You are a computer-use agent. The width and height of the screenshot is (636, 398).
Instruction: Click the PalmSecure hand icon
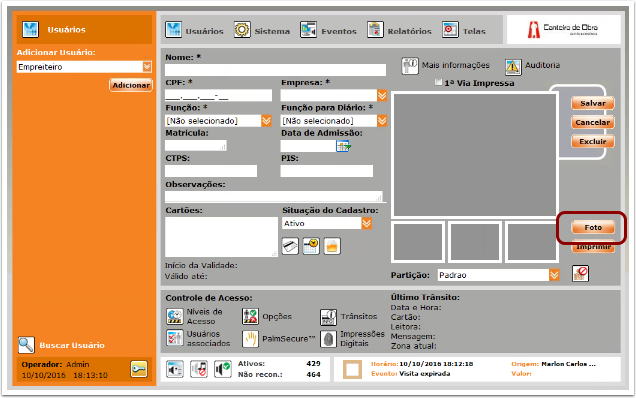click(250, 338)
